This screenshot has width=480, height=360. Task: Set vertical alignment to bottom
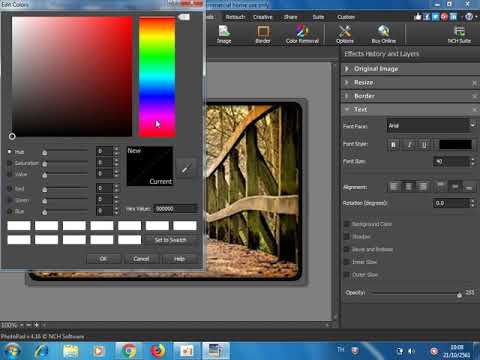click(x=469, y=186)
